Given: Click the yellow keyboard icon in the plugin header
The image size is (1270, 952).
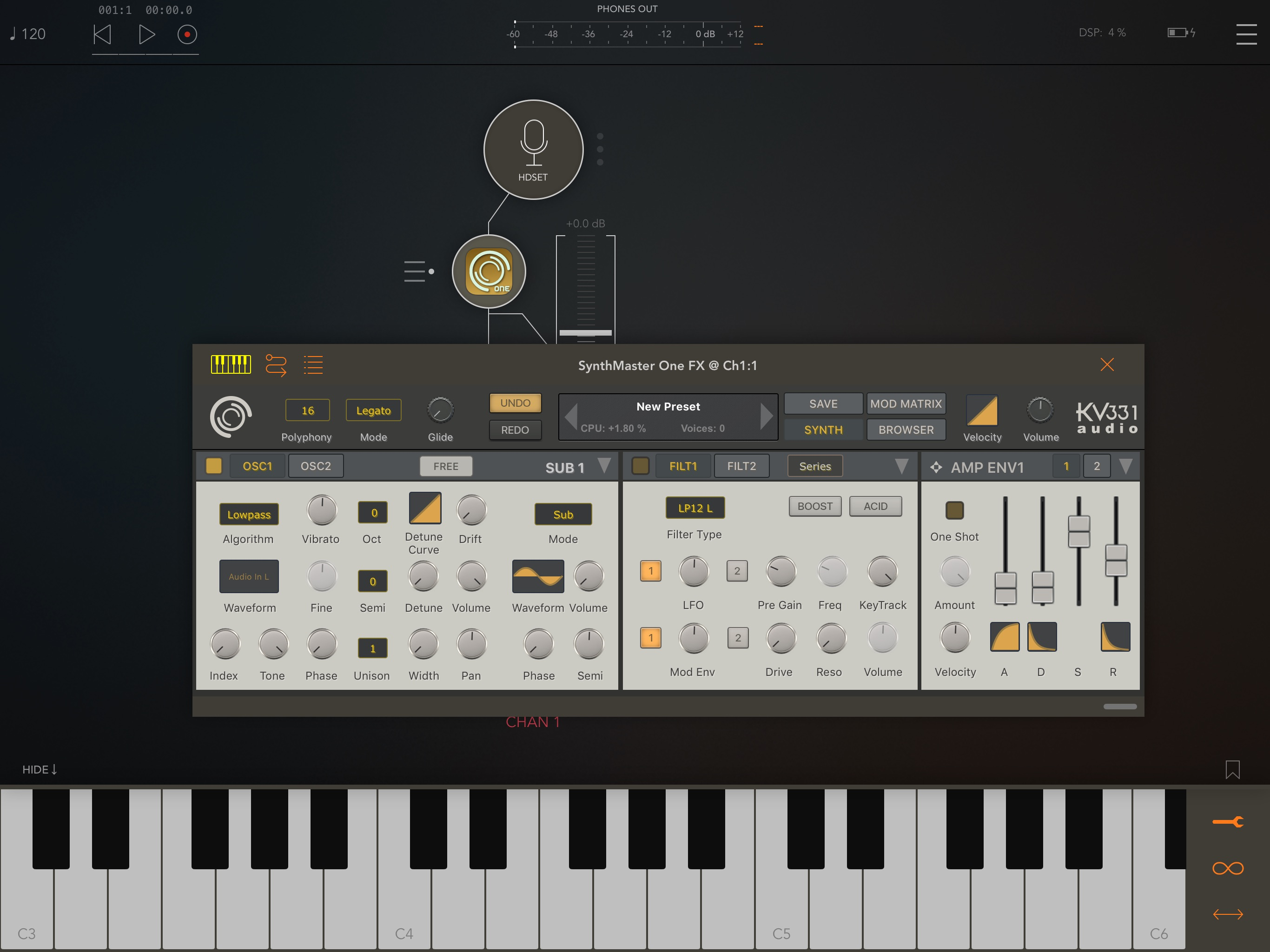Looking at the screenshot, I should [x=231, y=364].
